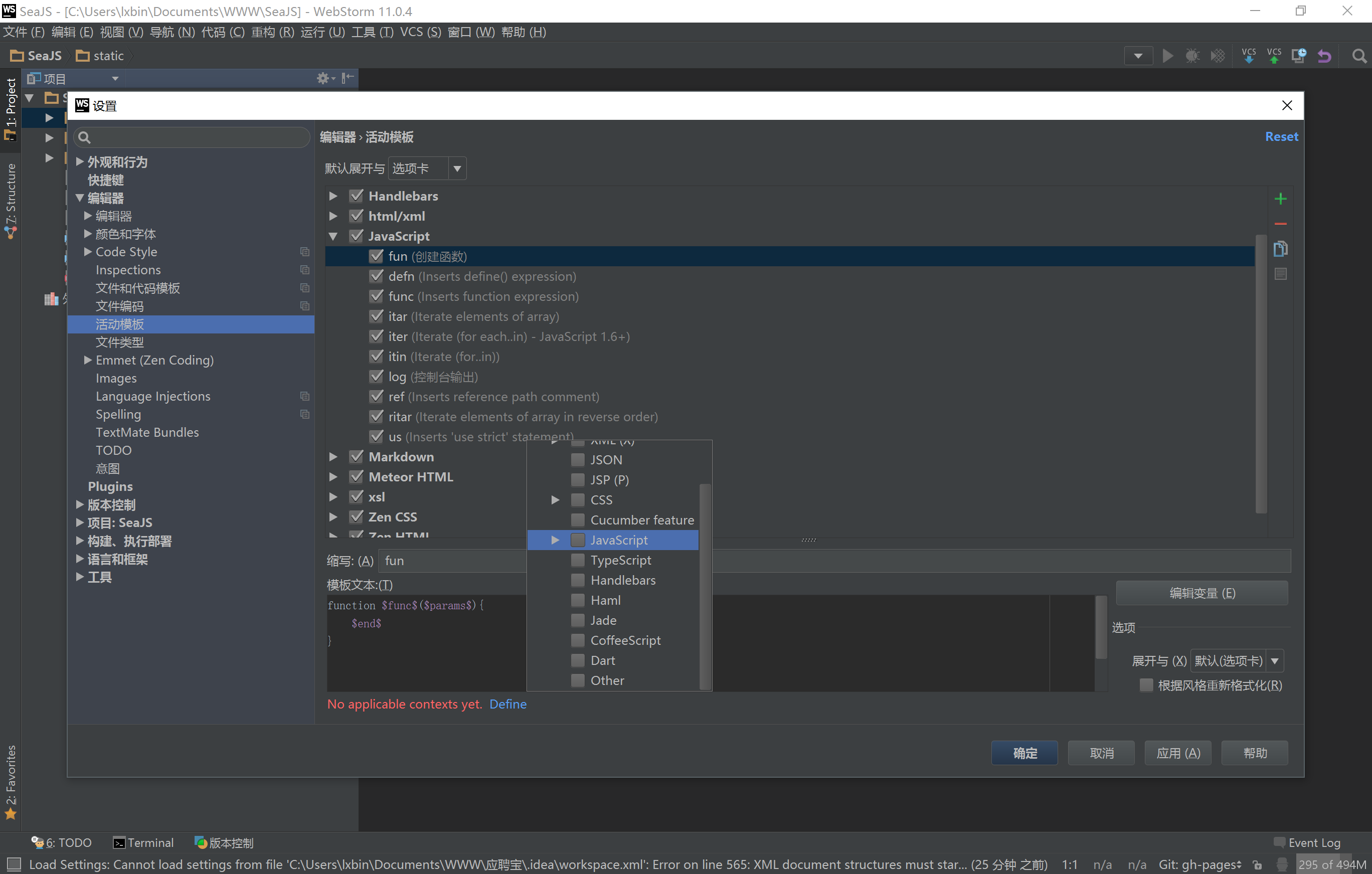Image resolution: width=1372 pixels, height=874 pixels.
Task: Check the 根据风格重新格式化(R) checkbox
Action: pos(1146,685)
